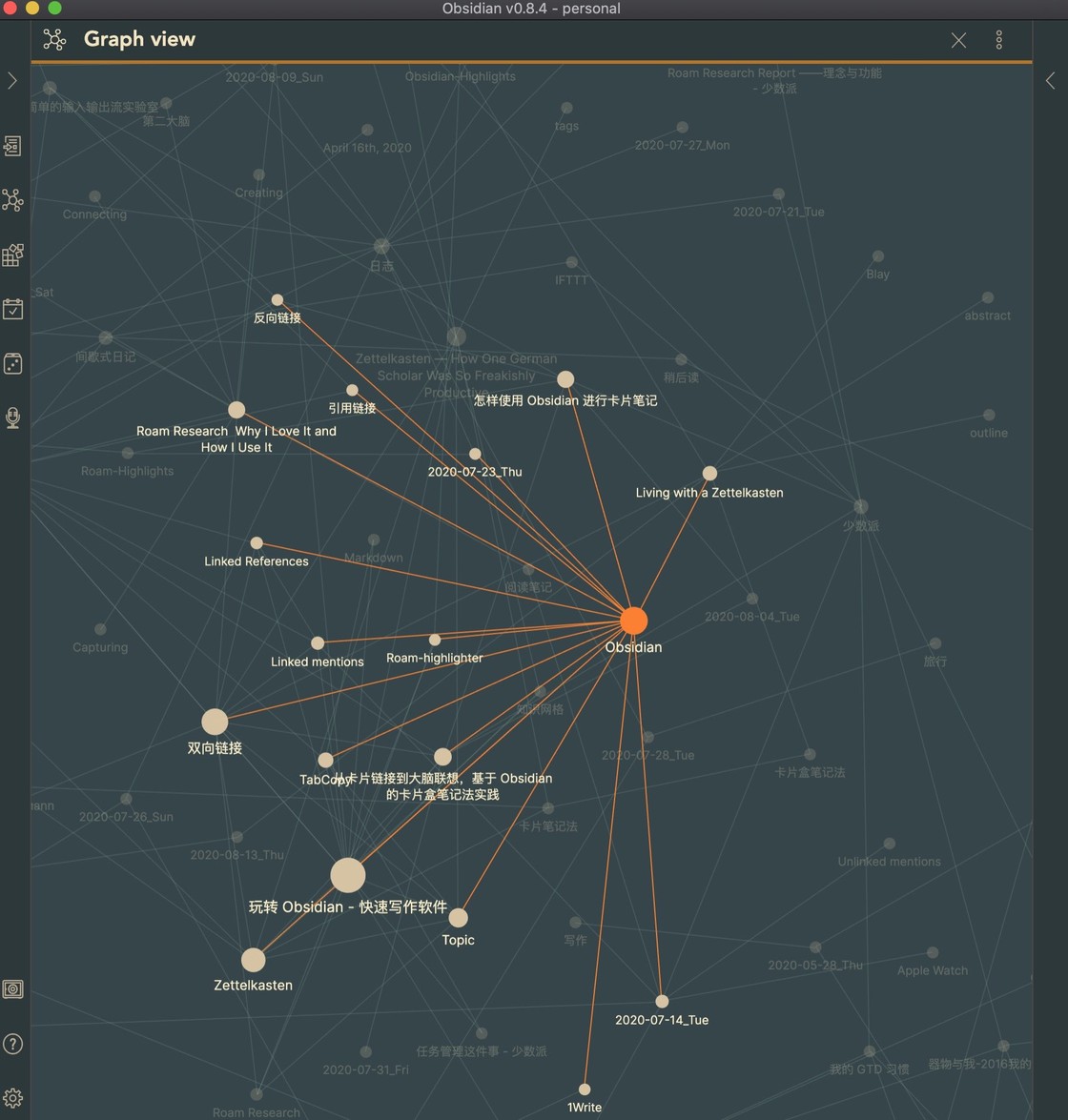Select the 怎样使用 Obsidian 进行卡片笔记 node
Image resolution: width=1068 pixels, height=1120 pixels.
[x=565, y=378]
